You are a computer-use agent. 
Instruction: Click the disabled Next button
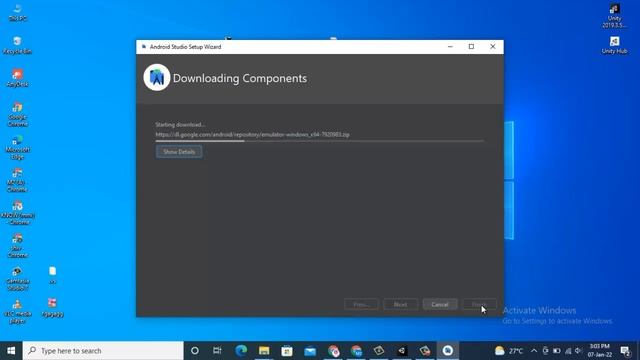[x=400, y=304]
